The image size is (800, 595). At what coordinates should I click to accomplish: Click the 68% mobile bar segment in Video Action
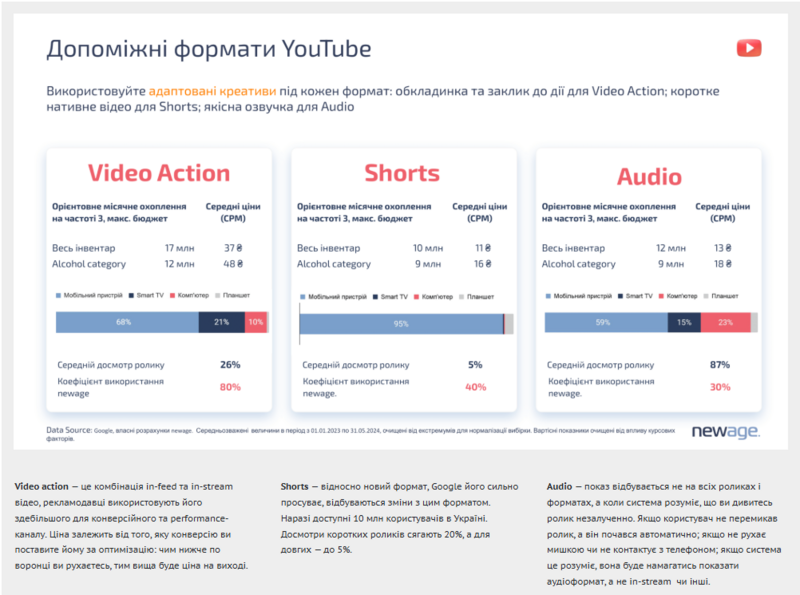click(127, 322)
